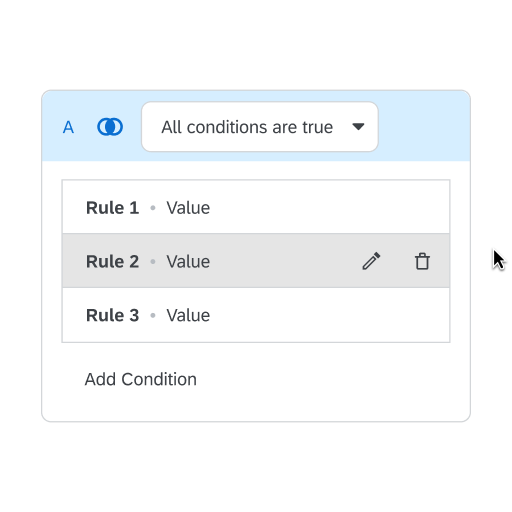Click the Add Condition link
The image size is (512, 512).
141,379
